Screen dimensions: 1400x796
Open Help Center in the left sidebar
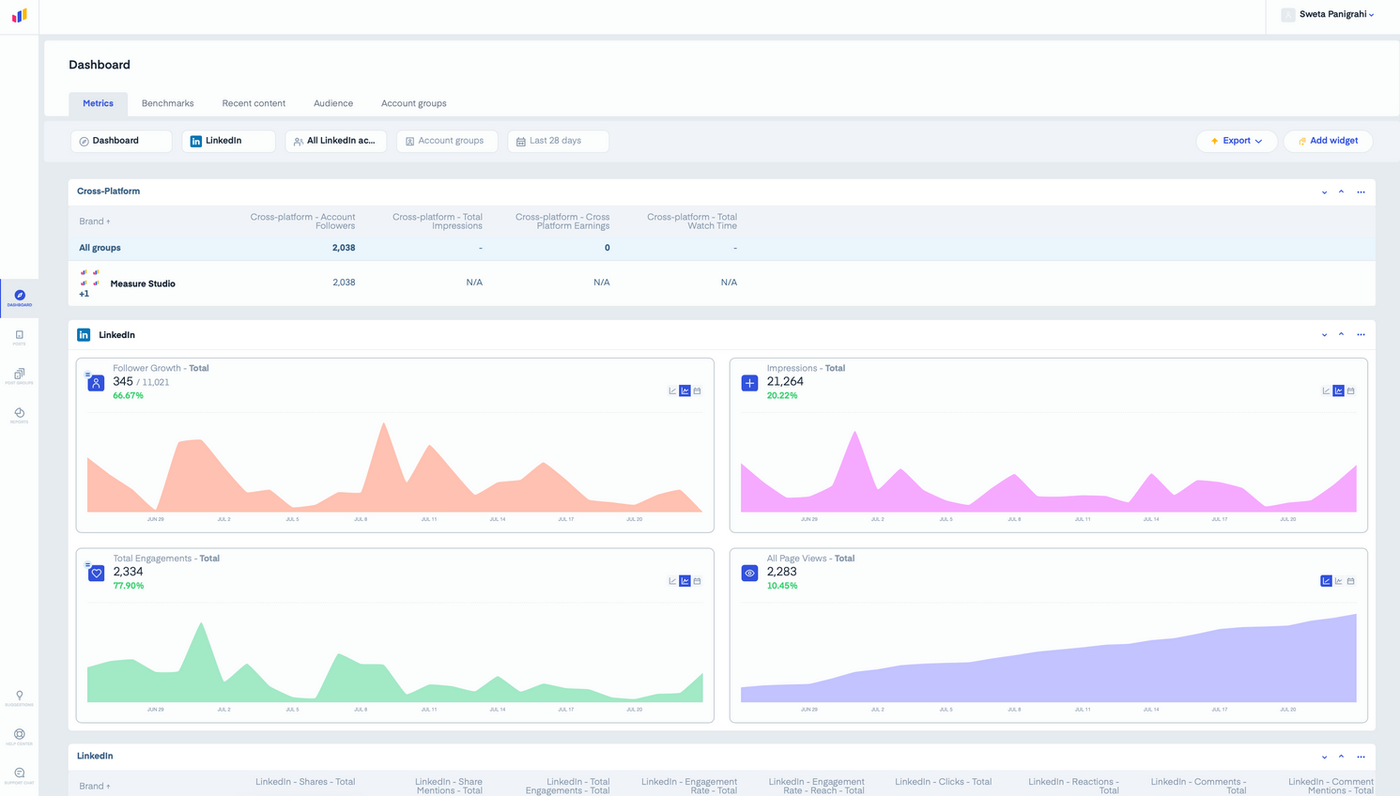(19, 737)
